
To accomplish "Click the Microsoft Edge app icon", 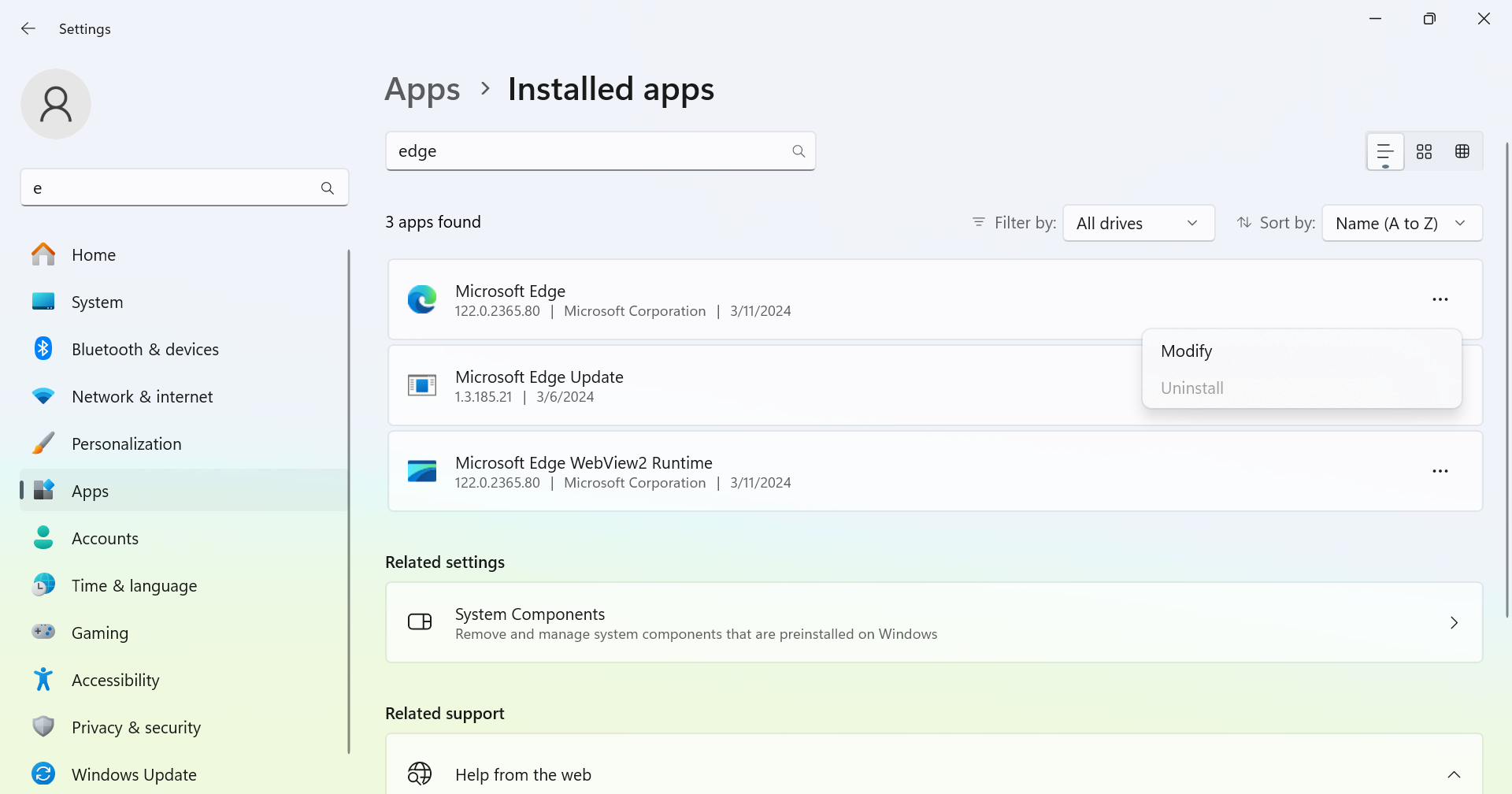I will [x=422, y=299].
